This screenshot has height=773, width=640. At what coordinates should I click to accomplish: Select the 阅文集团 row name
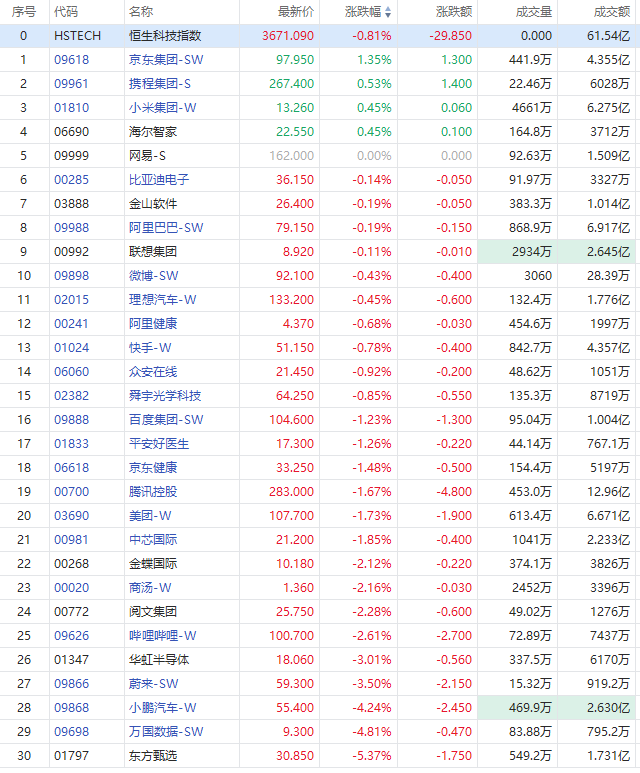(153, 612)
